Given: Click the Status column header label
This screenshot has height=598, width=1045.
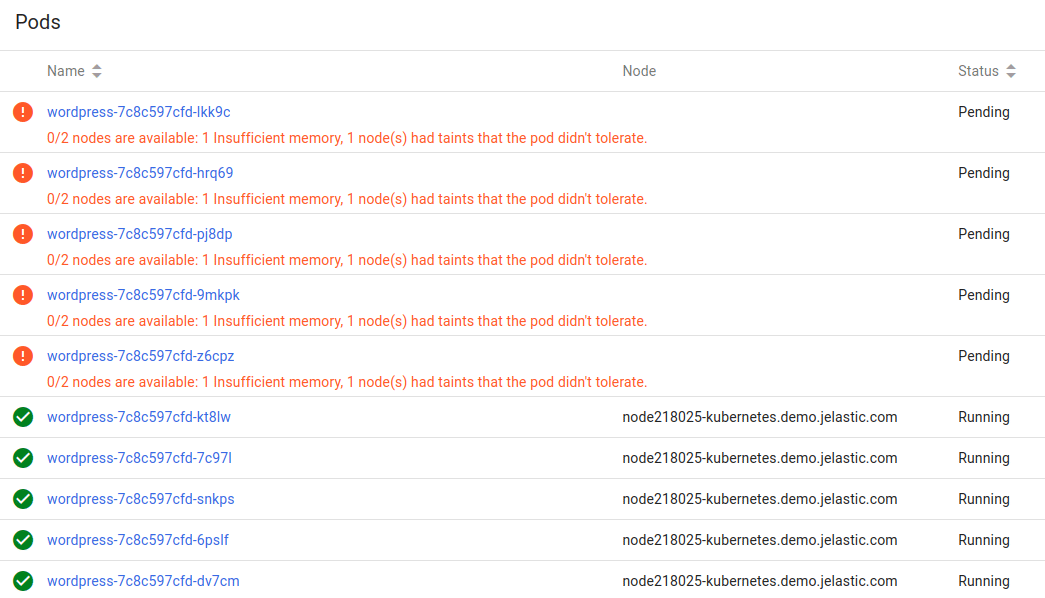Looking at the screenshot, I should [978, 71].
